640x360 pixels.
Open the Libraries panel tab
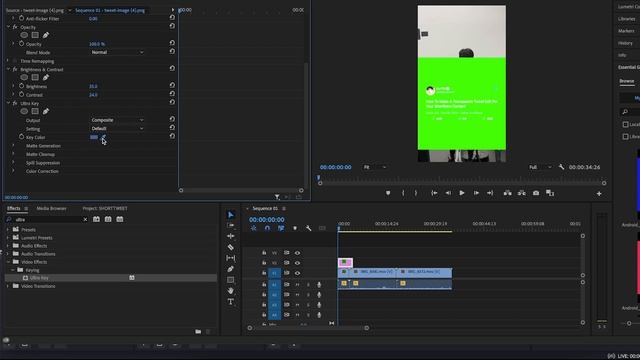click(627, 19)
